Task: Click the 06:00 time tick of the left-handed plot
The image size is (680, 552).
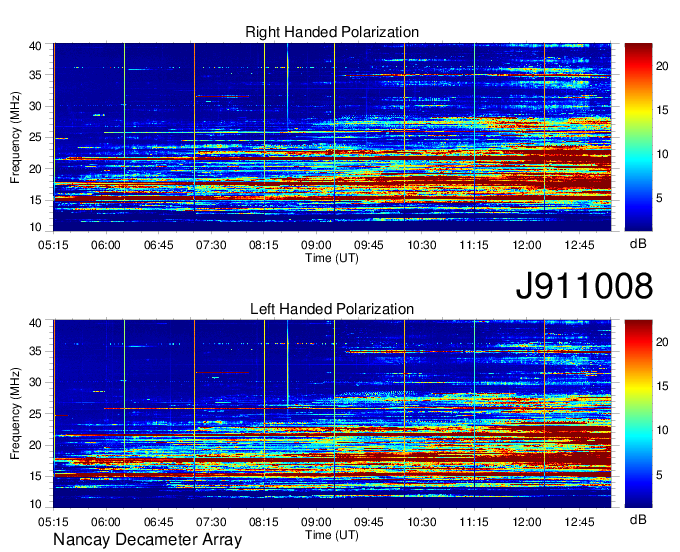Action: tap(105, 522)
